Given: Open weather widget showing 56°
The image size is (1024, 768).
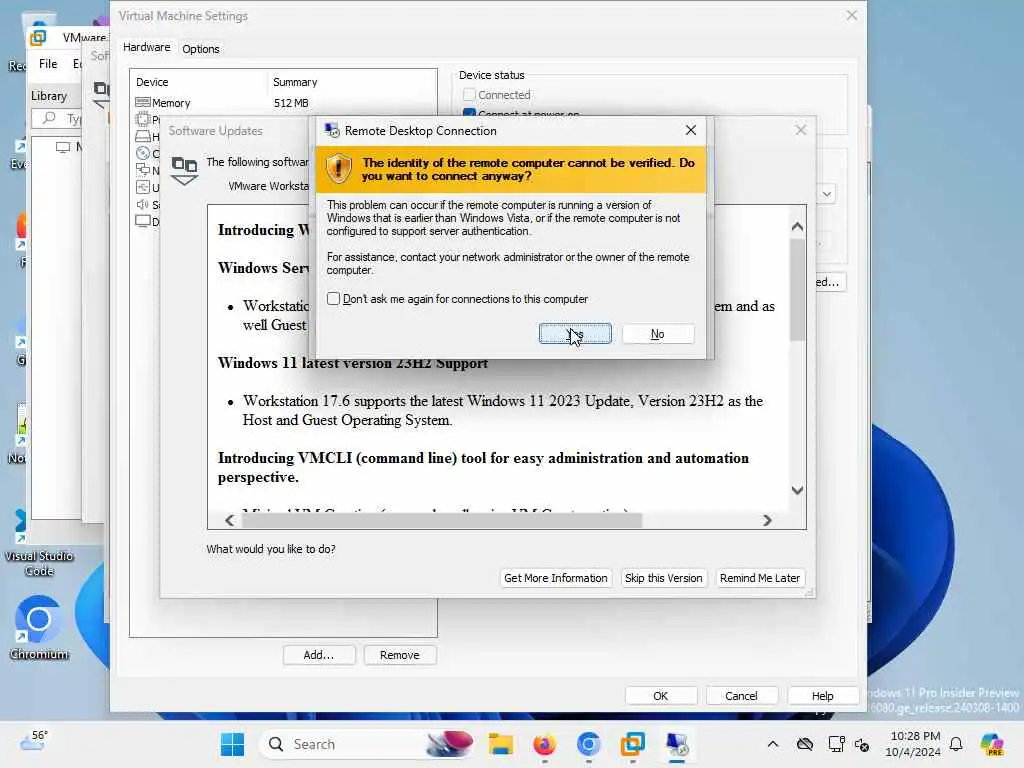Looking at the screenshot, I should [x=33, y=741].
